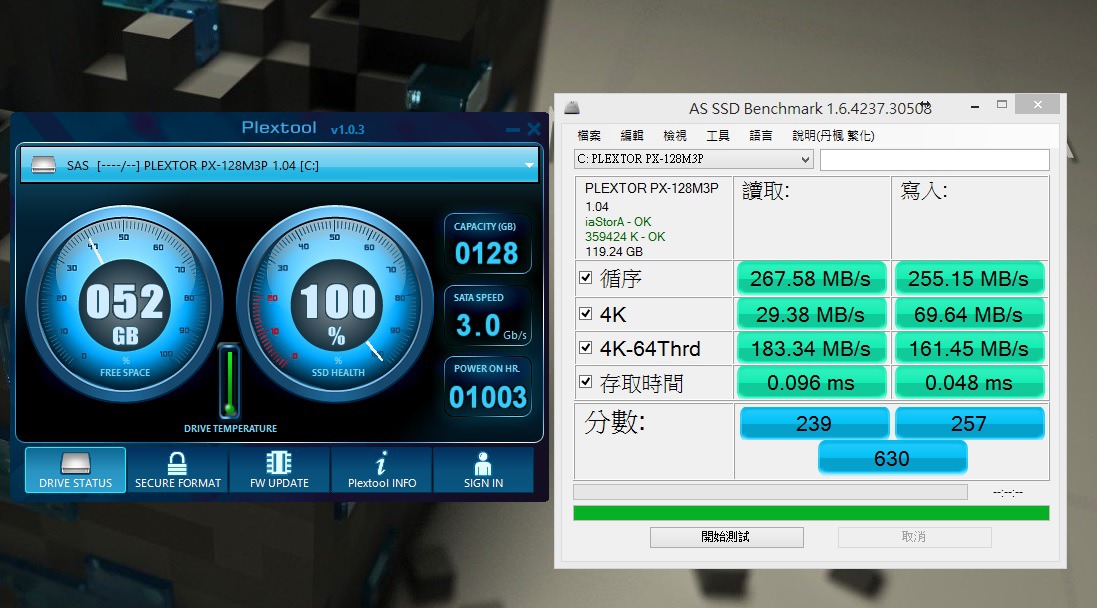1097x608 pixels.
Task: Click the SATA Speed 3.0 Gb/s readout
Action: tap(487, 316)
